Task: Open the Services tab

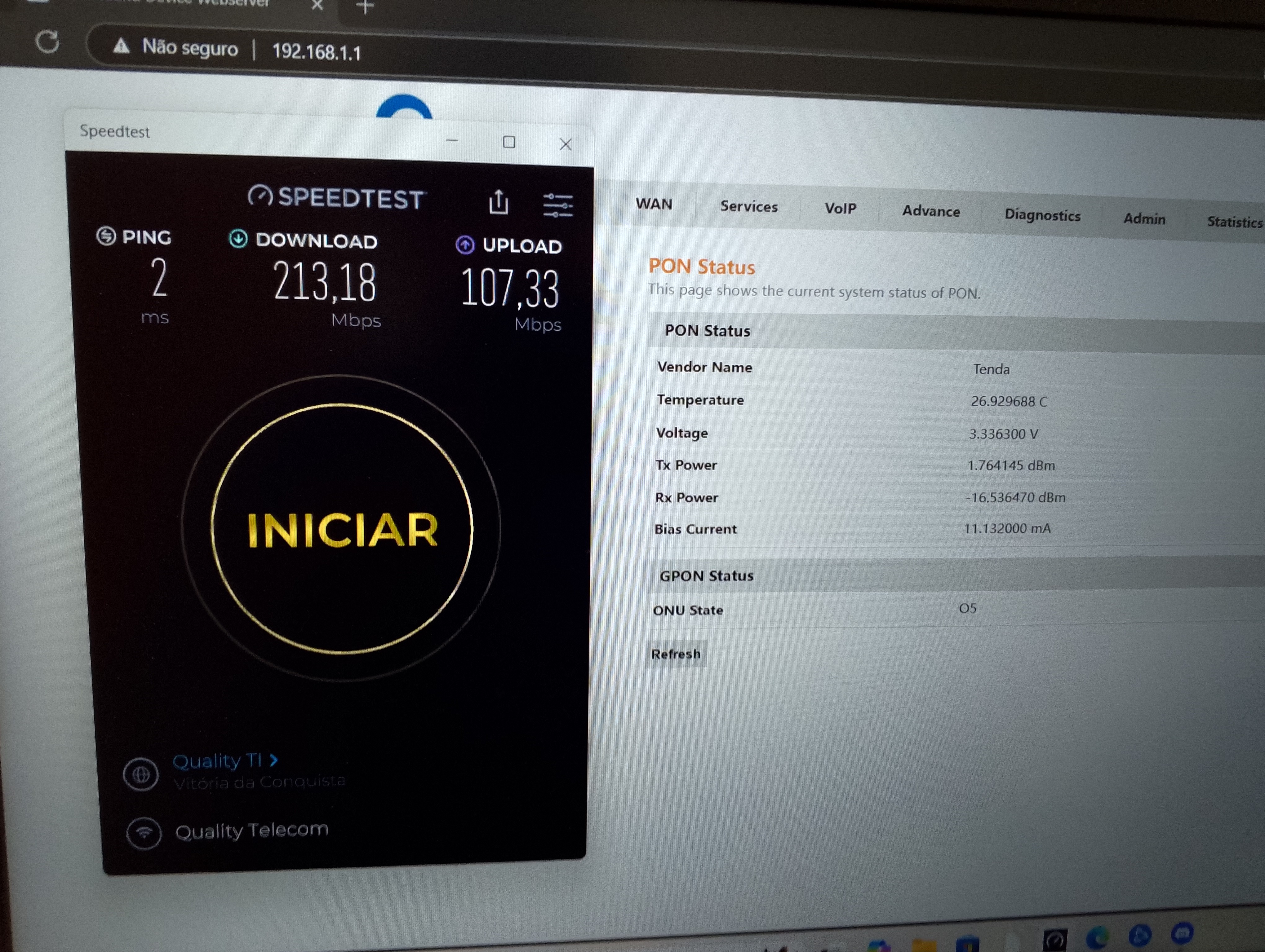Action: click(x=748, y=207)
